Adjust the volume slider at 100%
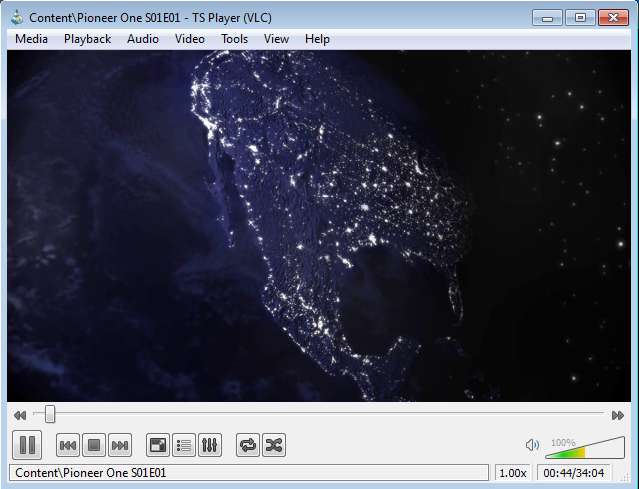639x489 pixels. click(x=585, y=448)
